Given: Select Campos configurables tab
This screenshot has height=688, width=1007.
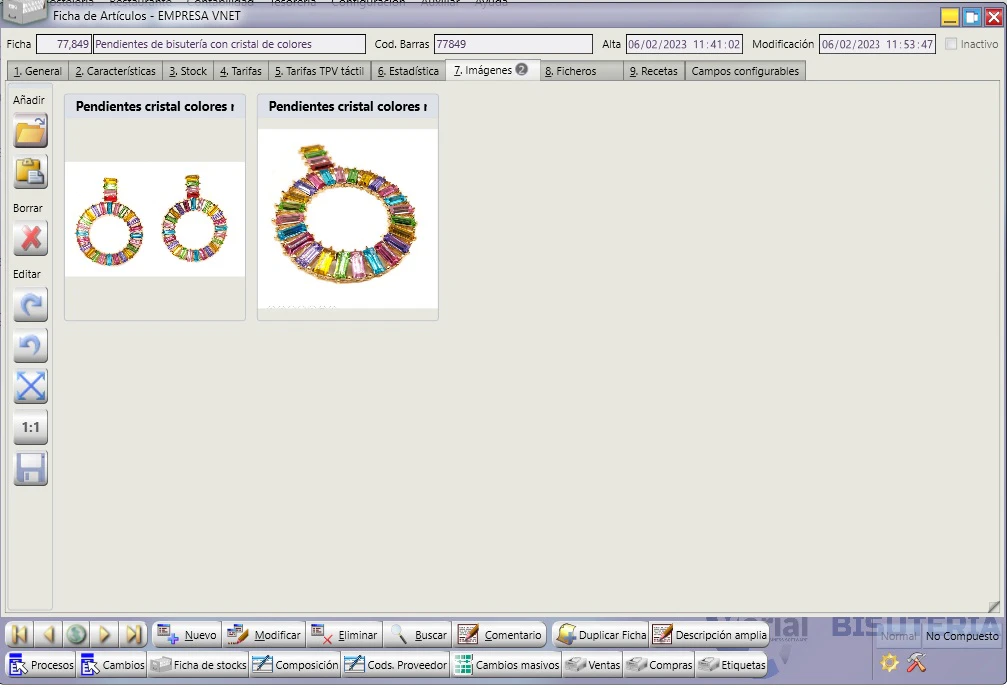Looking at the screenshot, I should 745,71.
